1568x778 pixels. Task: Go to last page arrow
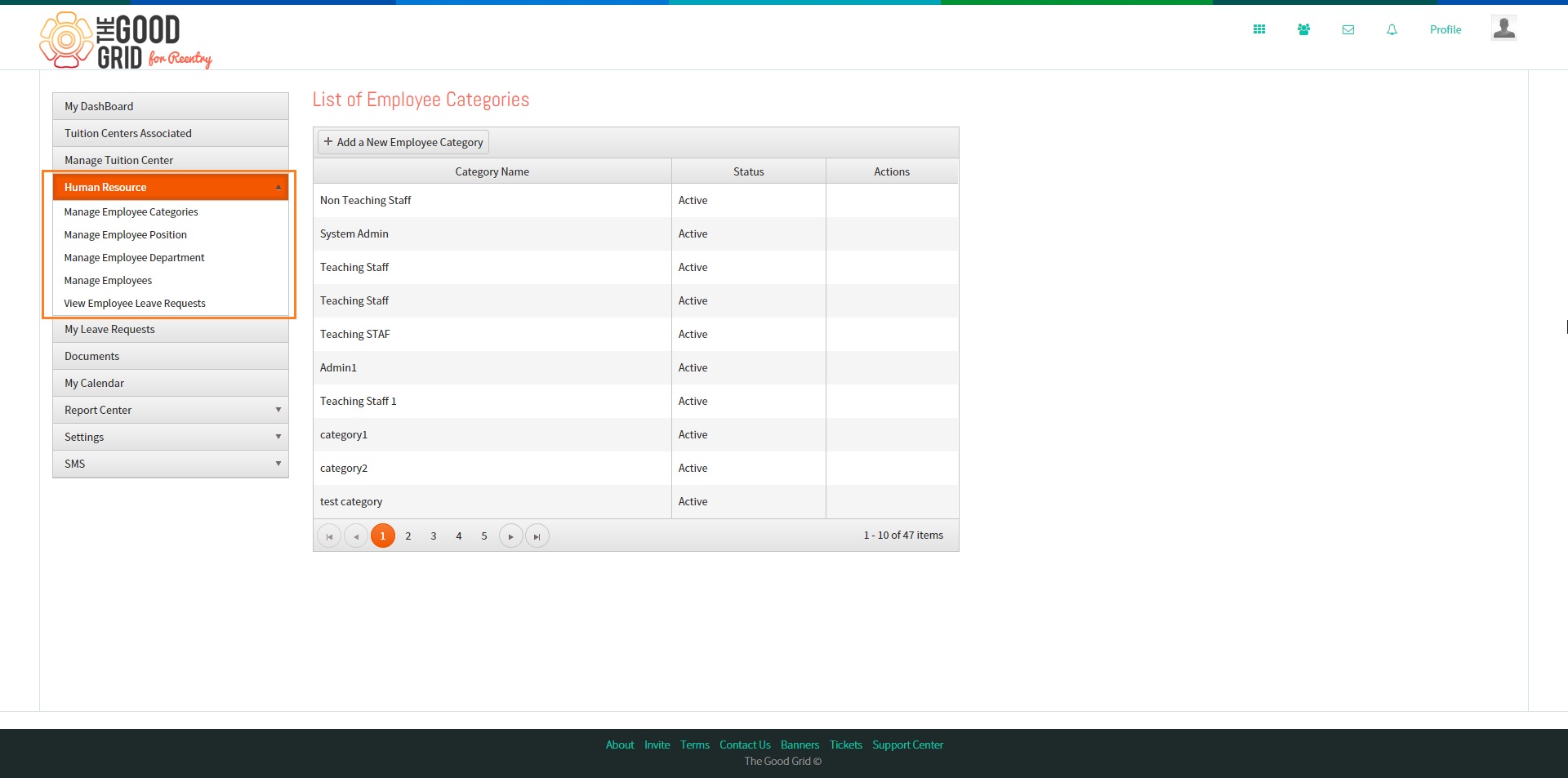(x=537, y=536)
